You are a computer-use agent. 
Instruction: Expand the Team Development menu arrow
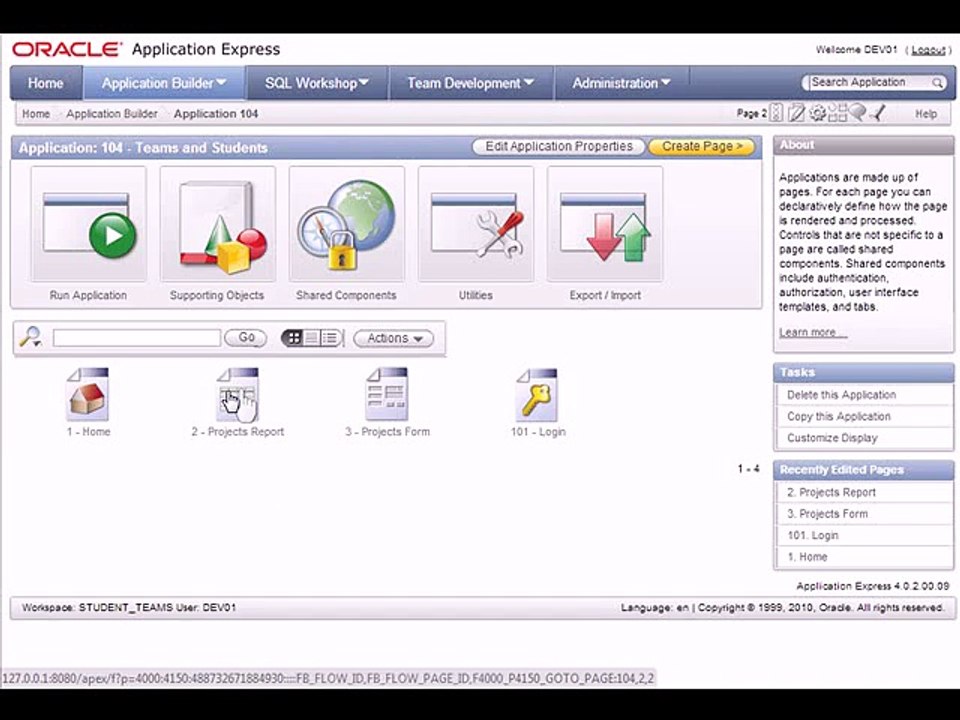[529, 81]
